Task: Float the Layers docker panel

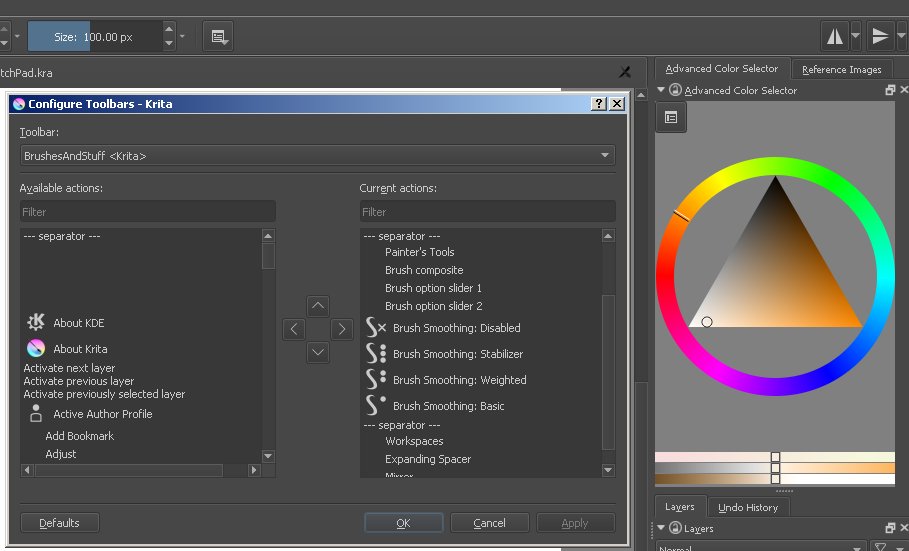Action: (890, 528)
